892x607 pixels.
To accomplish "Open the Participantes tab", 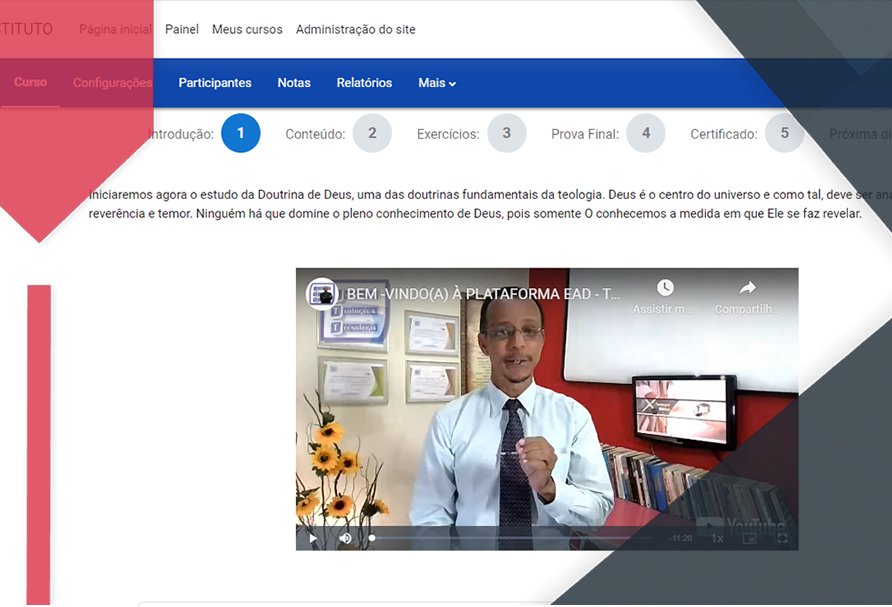I will click(x=215, y=83).
